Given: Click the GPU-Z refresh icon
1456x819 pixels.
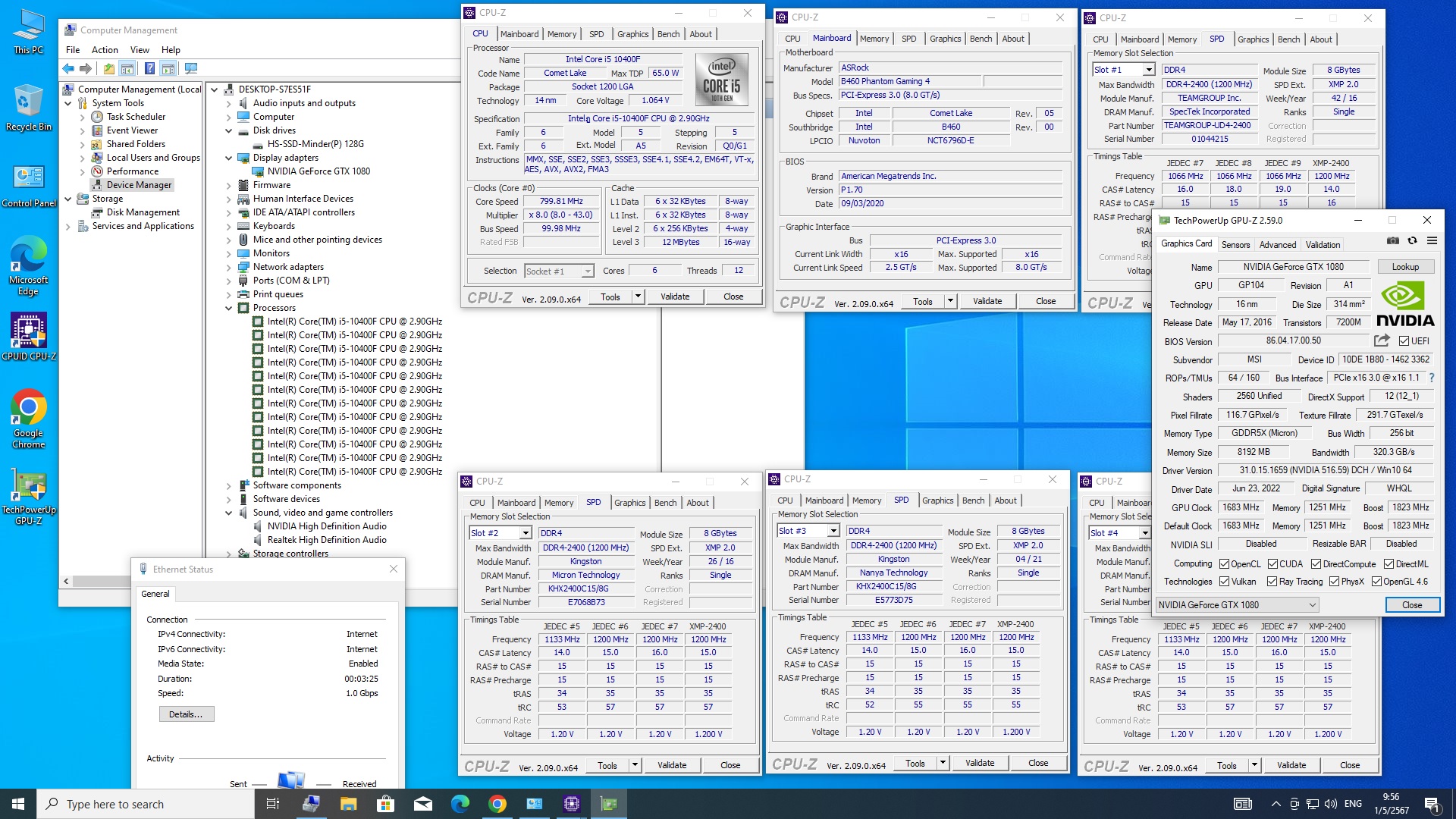Looking at the screenshot, I should coord(1412,240).
